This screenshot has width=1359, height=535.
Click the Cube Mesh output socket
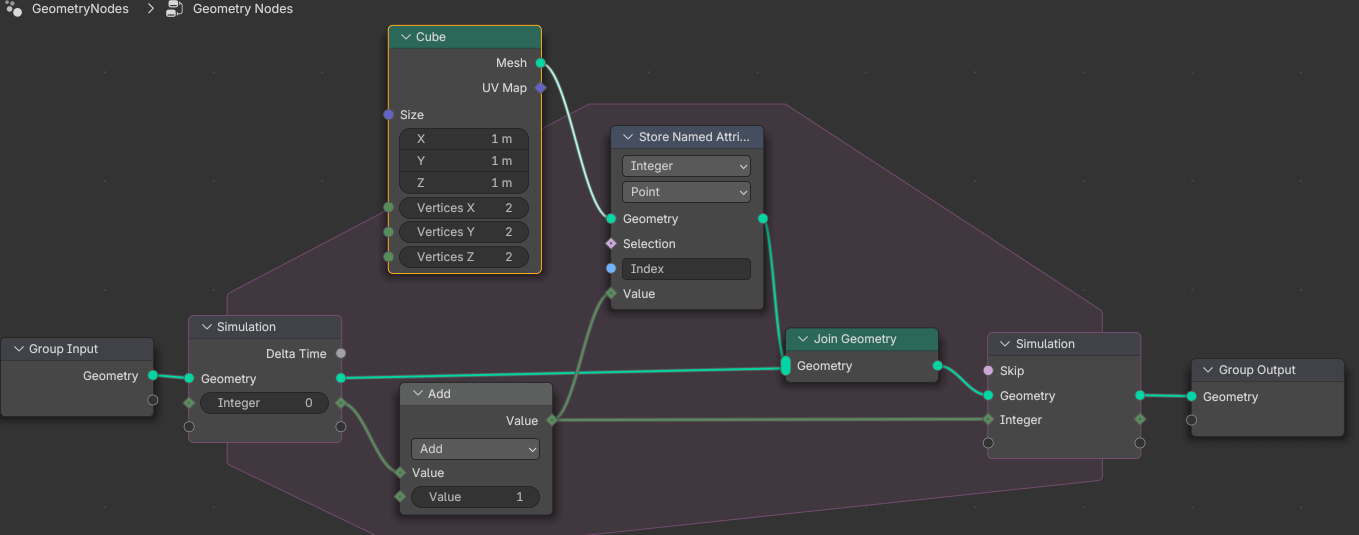pos(540,63)
